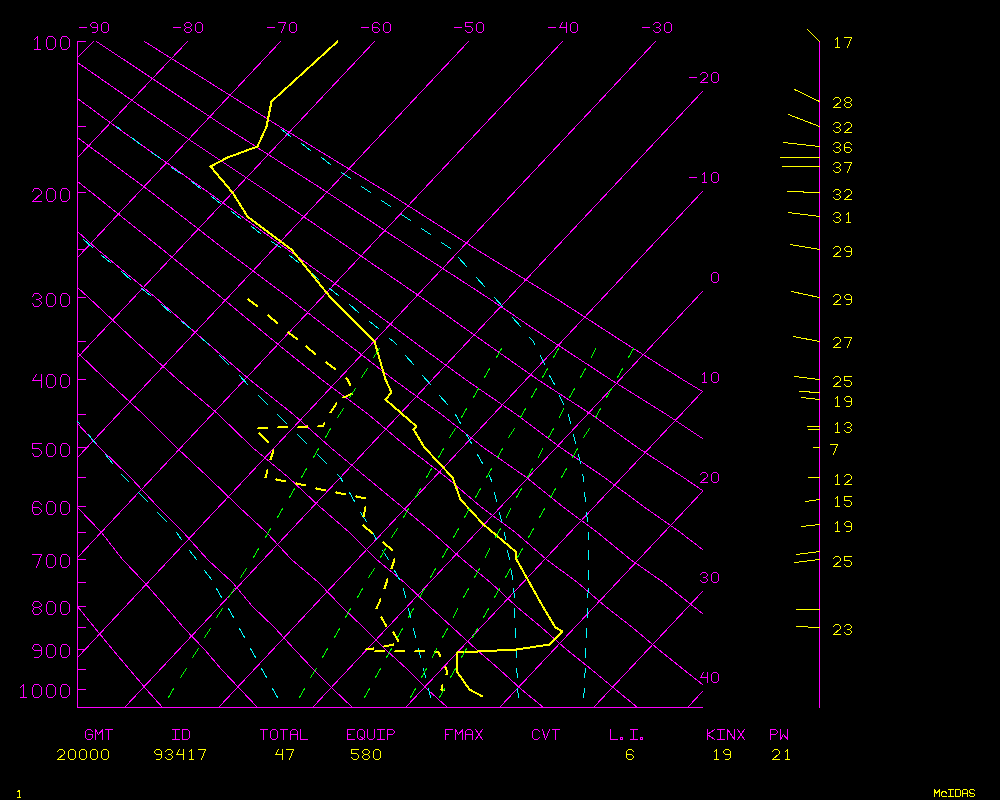
Task: Select the station ID value 93417
Action: pyautogui.click(x=181, y=755)
